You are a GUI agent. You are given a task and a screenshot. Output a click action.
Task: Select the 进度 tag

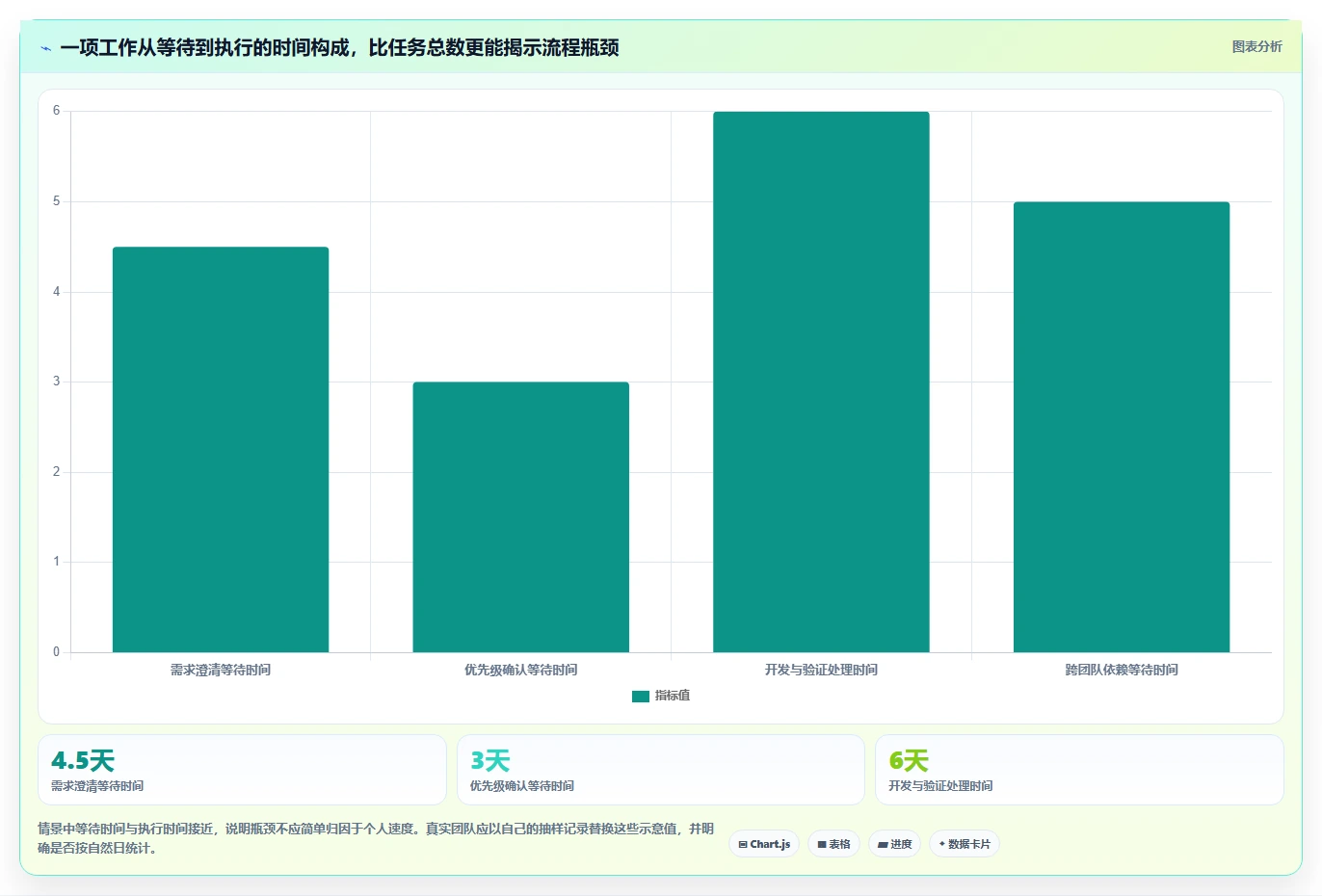pos(894,844)
